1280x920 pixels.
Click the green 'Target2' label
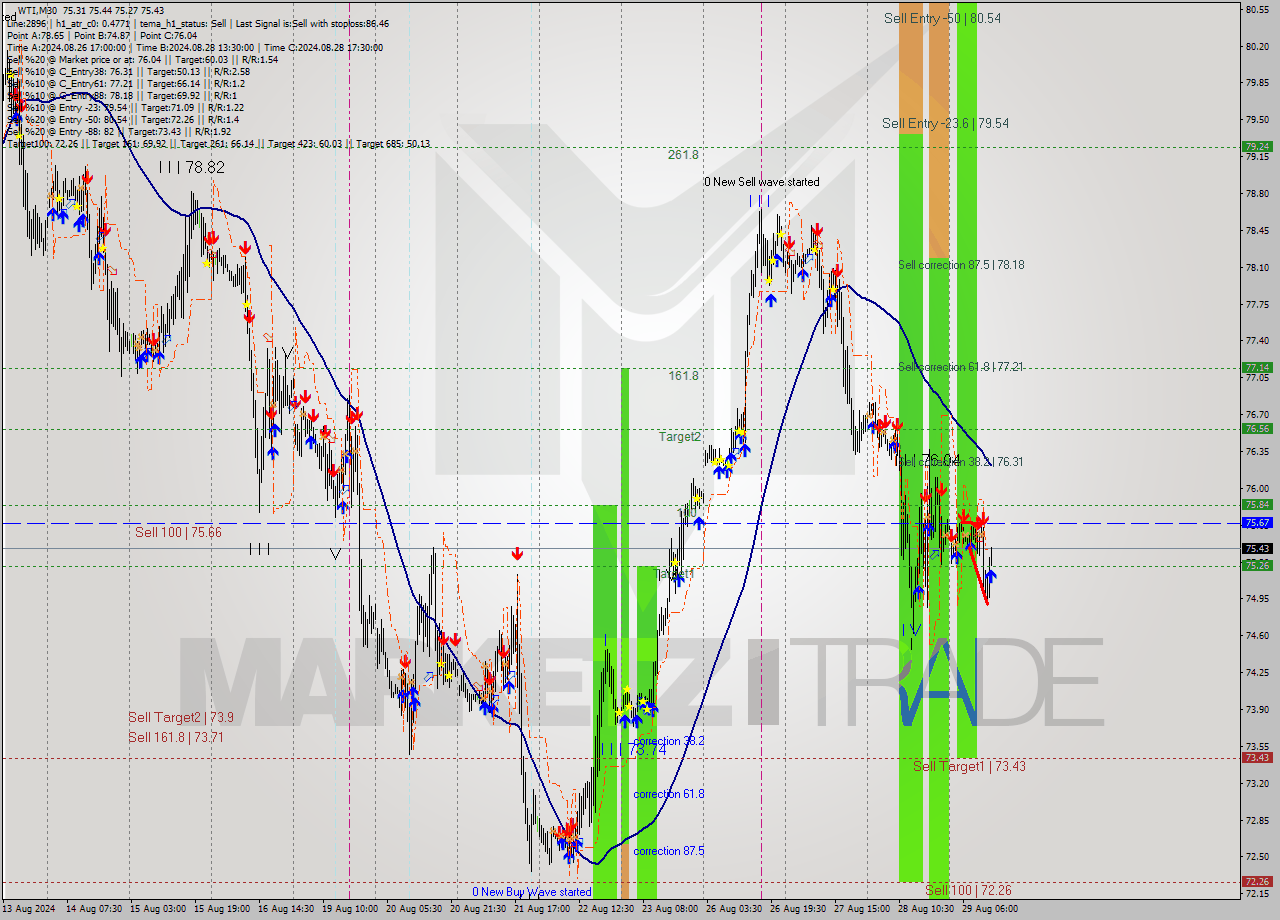click(679, 437)
